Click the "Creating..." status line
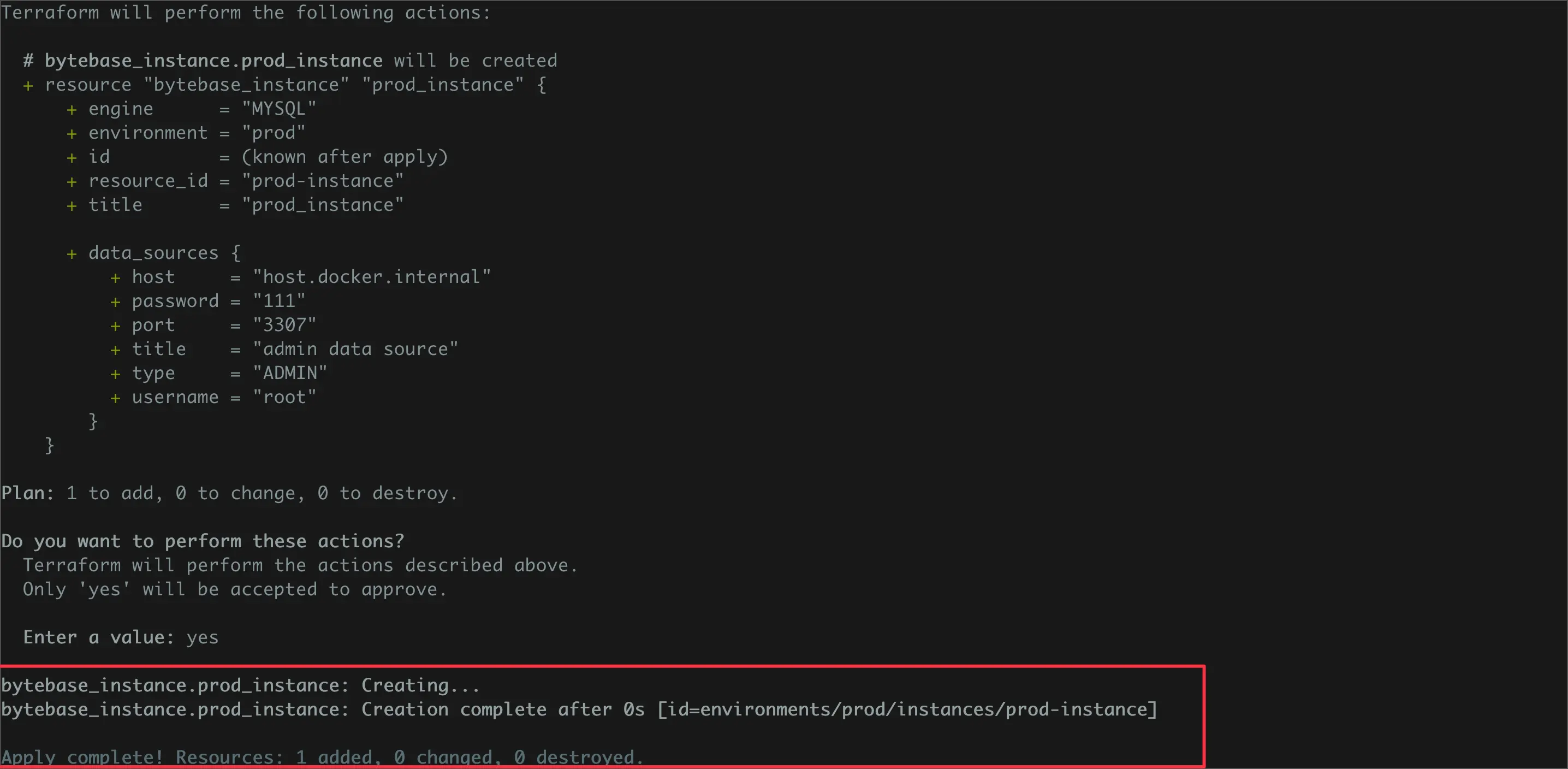This screenshot has height=769, width=1568. (240, 685)
